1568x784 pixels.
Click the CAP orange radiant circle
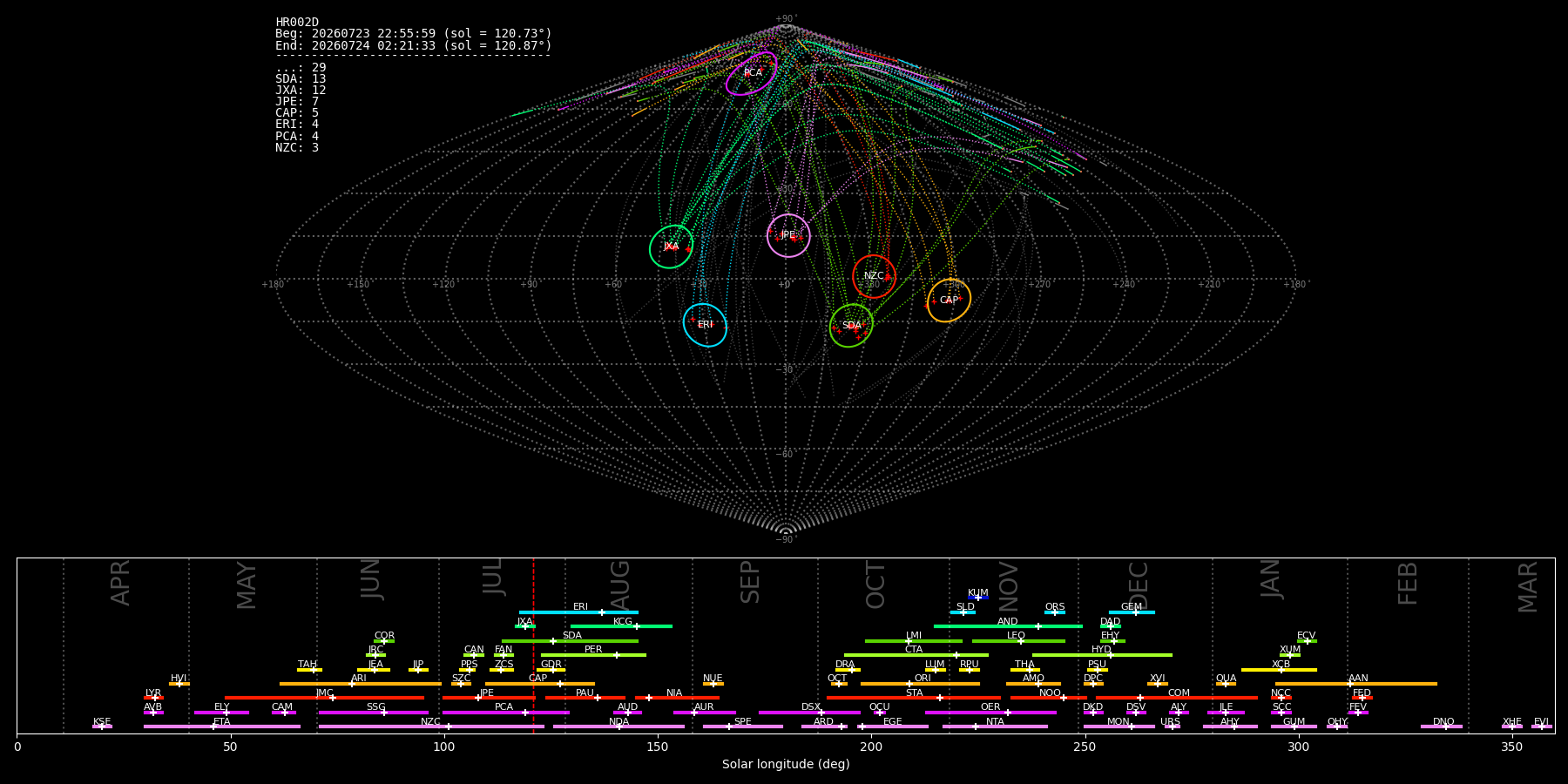tap(949, 301)
